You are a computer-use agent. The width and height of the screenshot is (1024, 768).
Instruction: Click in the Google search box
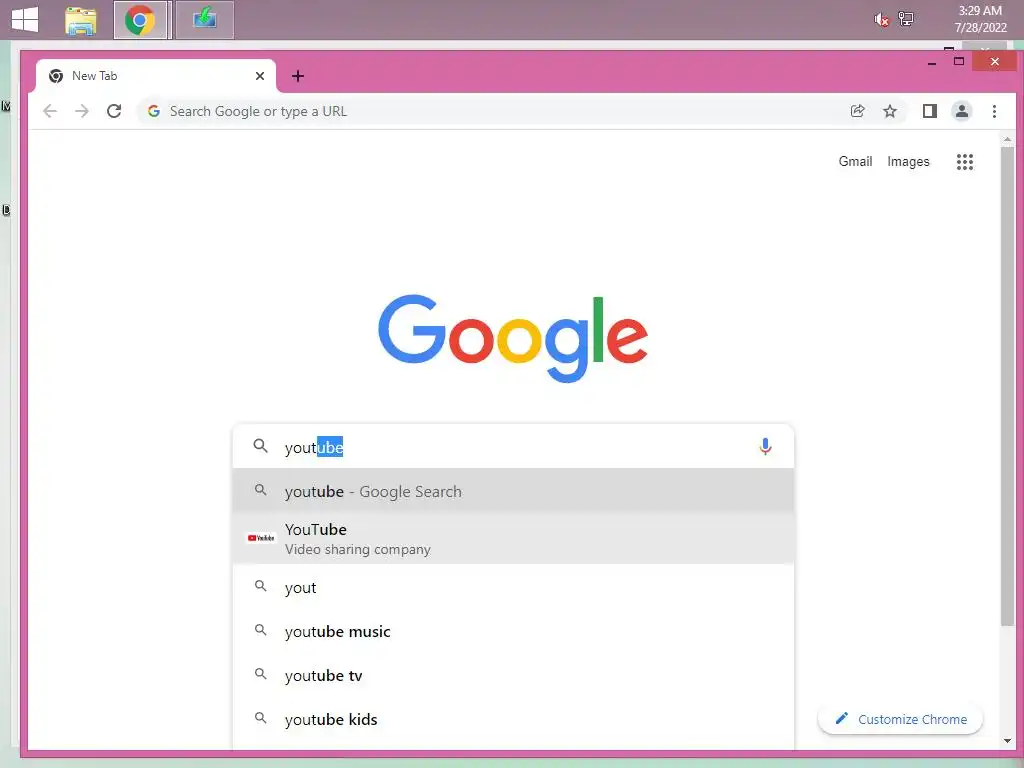[513, 447]
